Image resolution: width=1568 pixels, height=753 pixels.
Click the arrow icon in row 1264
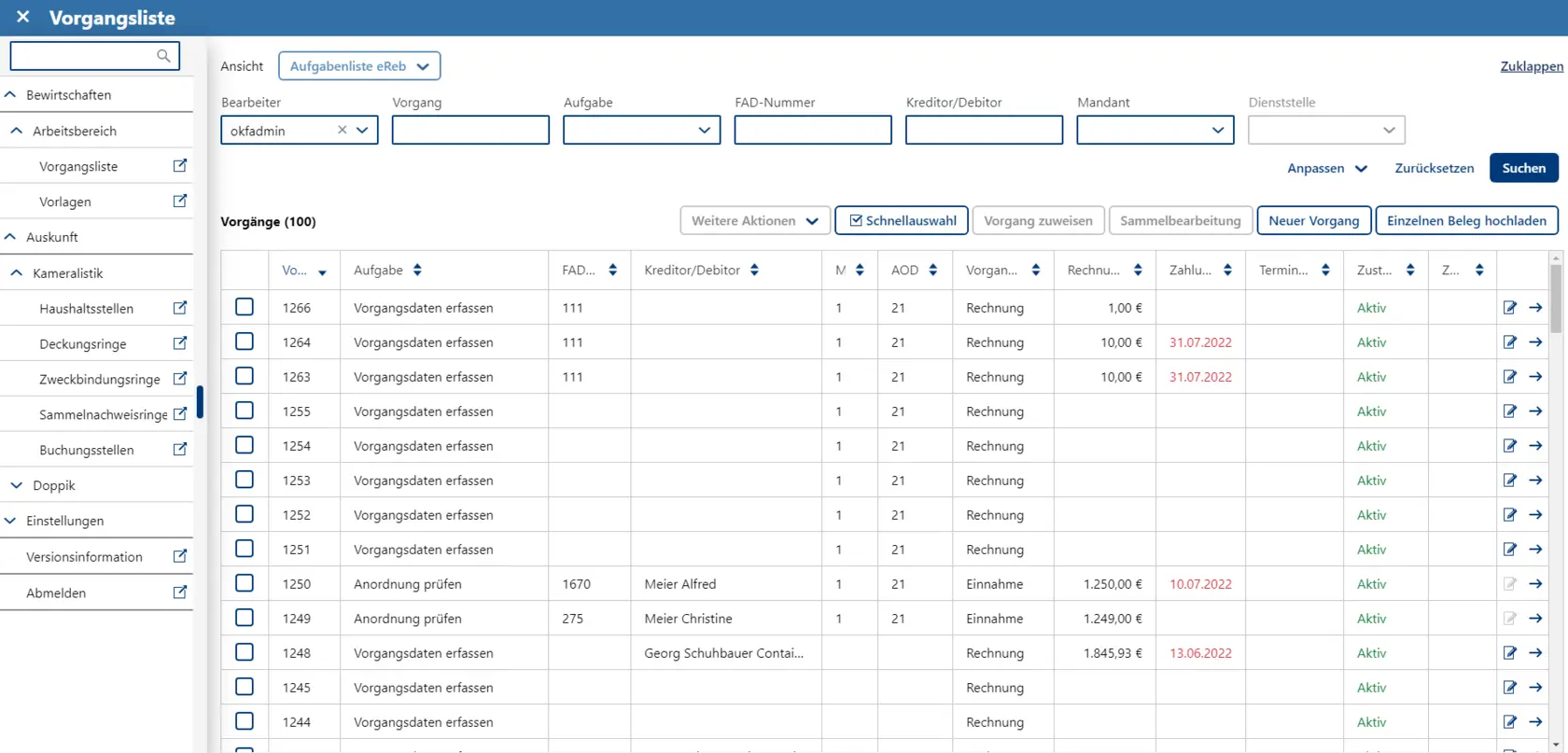1535,342
